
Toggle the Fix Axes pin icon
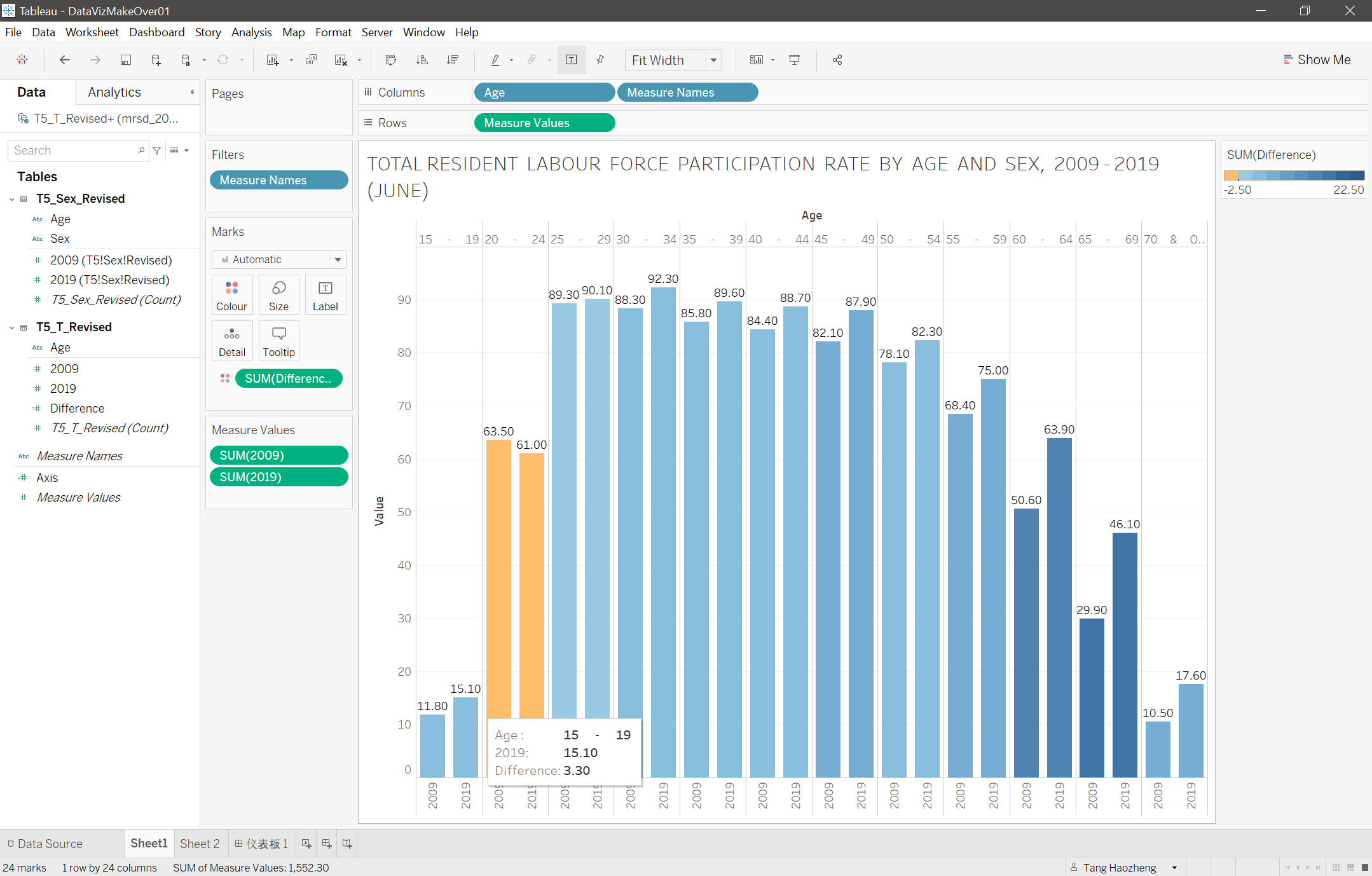click(600, 60)
